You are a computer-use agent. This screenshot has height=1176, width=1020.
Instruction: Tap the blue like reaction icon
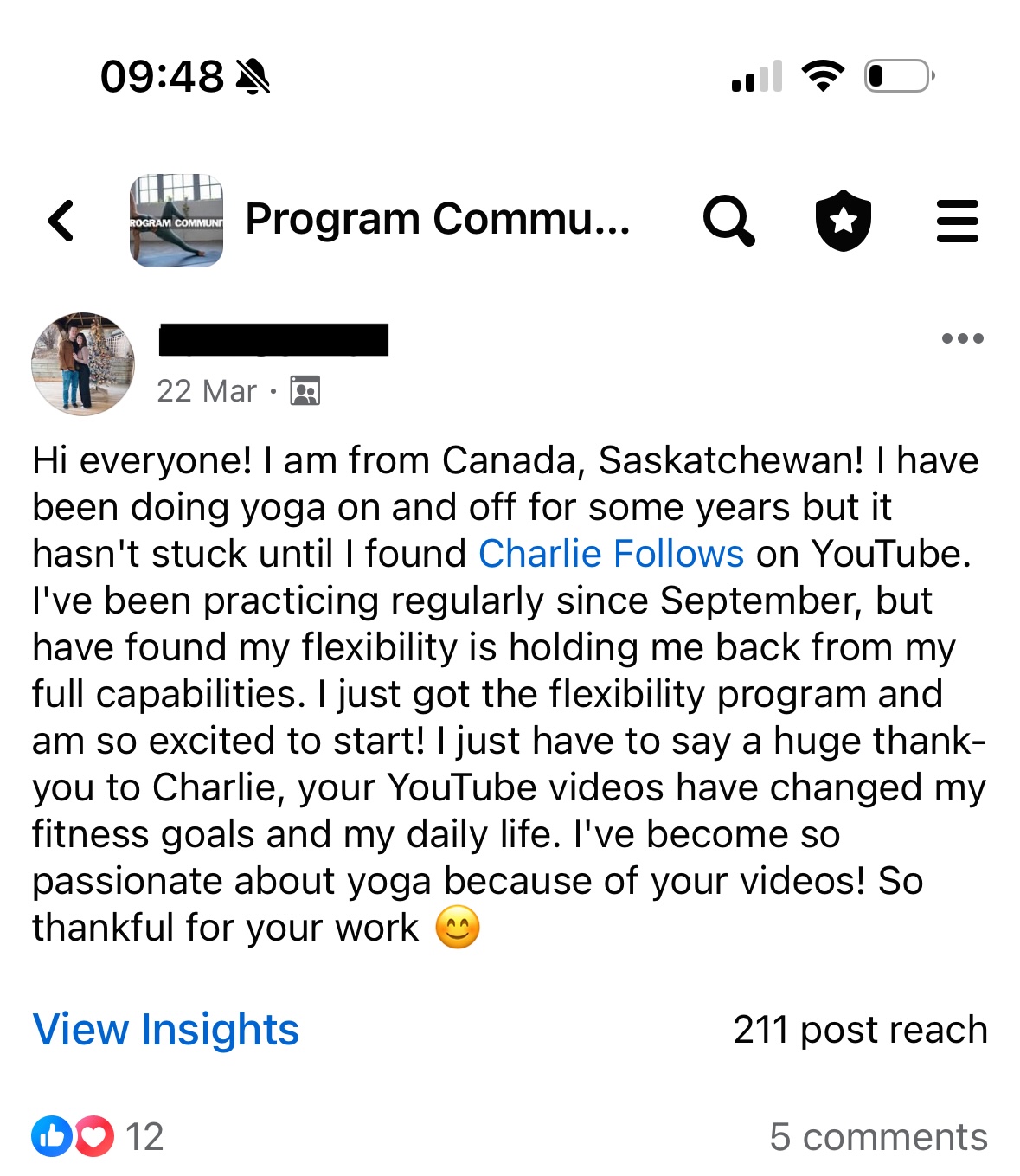52,1136
